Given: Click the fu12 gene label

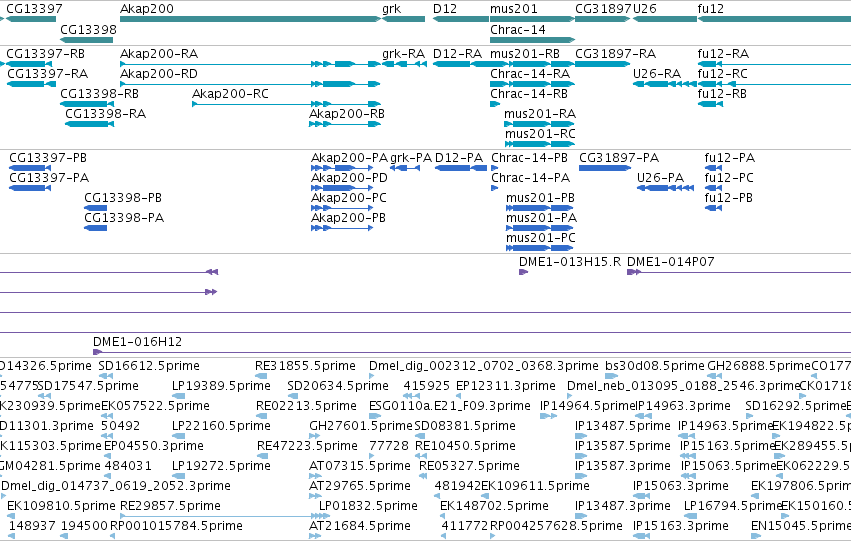Looking at the screenshot, I should coord(710,9).
